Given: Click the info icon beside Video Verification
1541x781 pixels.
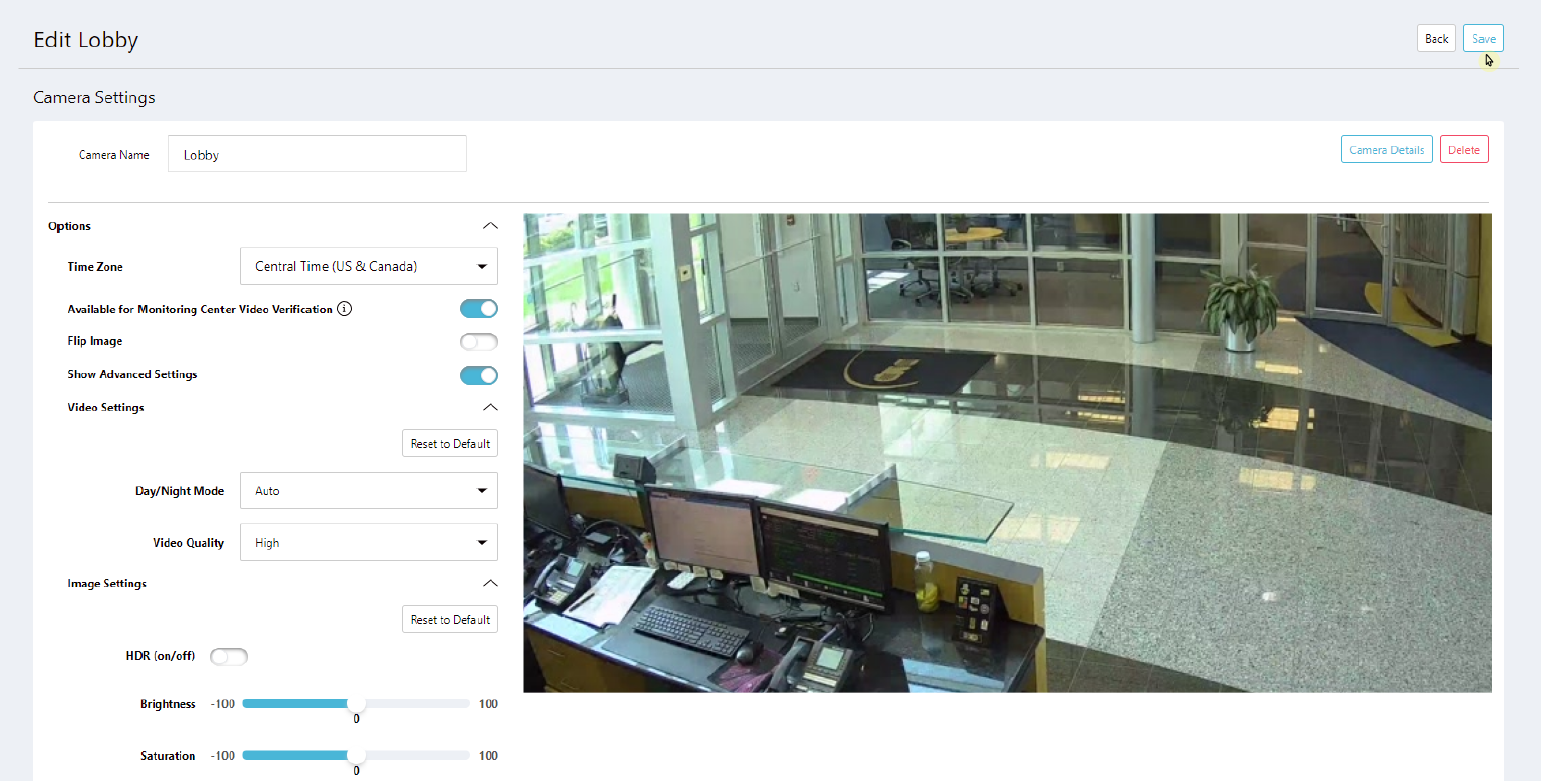Looking at the screenshot, I should point(344,309).
